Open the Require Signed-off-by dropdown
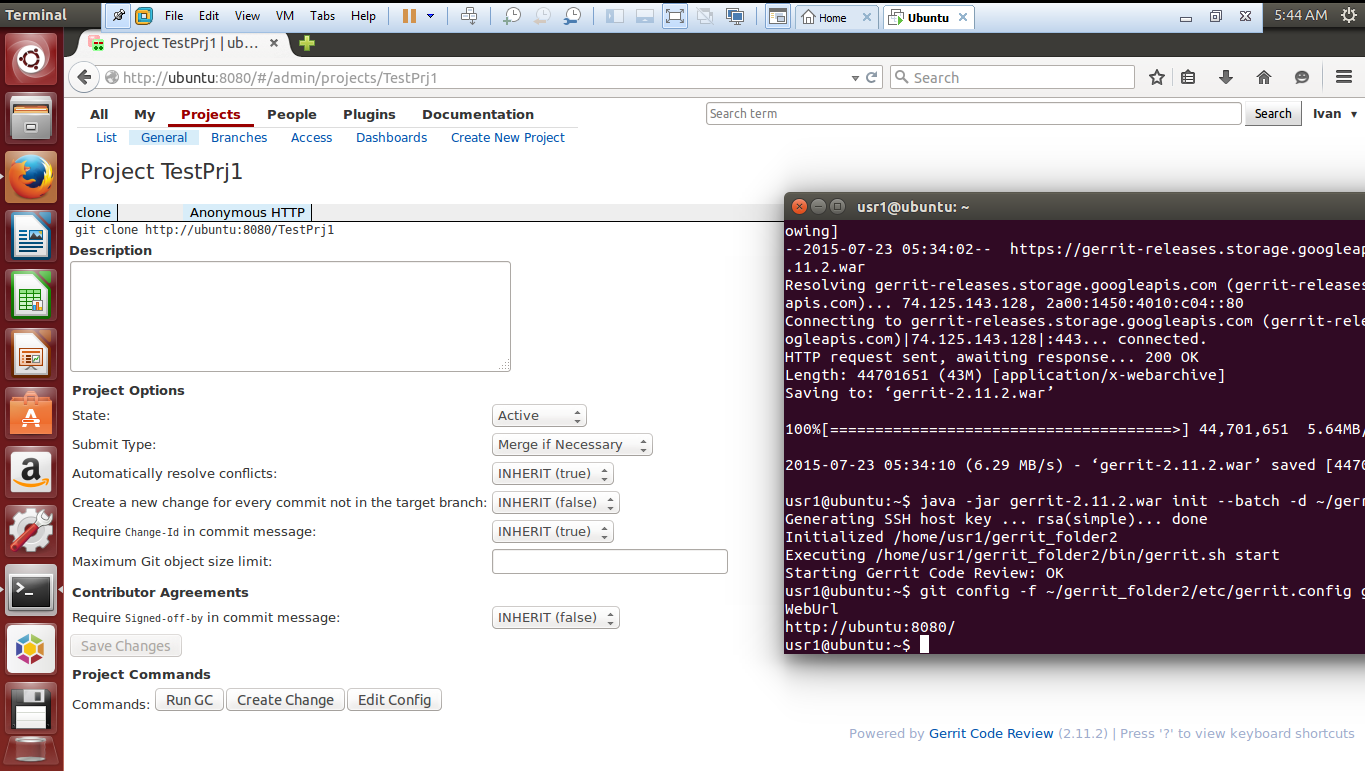 (555, 618)
